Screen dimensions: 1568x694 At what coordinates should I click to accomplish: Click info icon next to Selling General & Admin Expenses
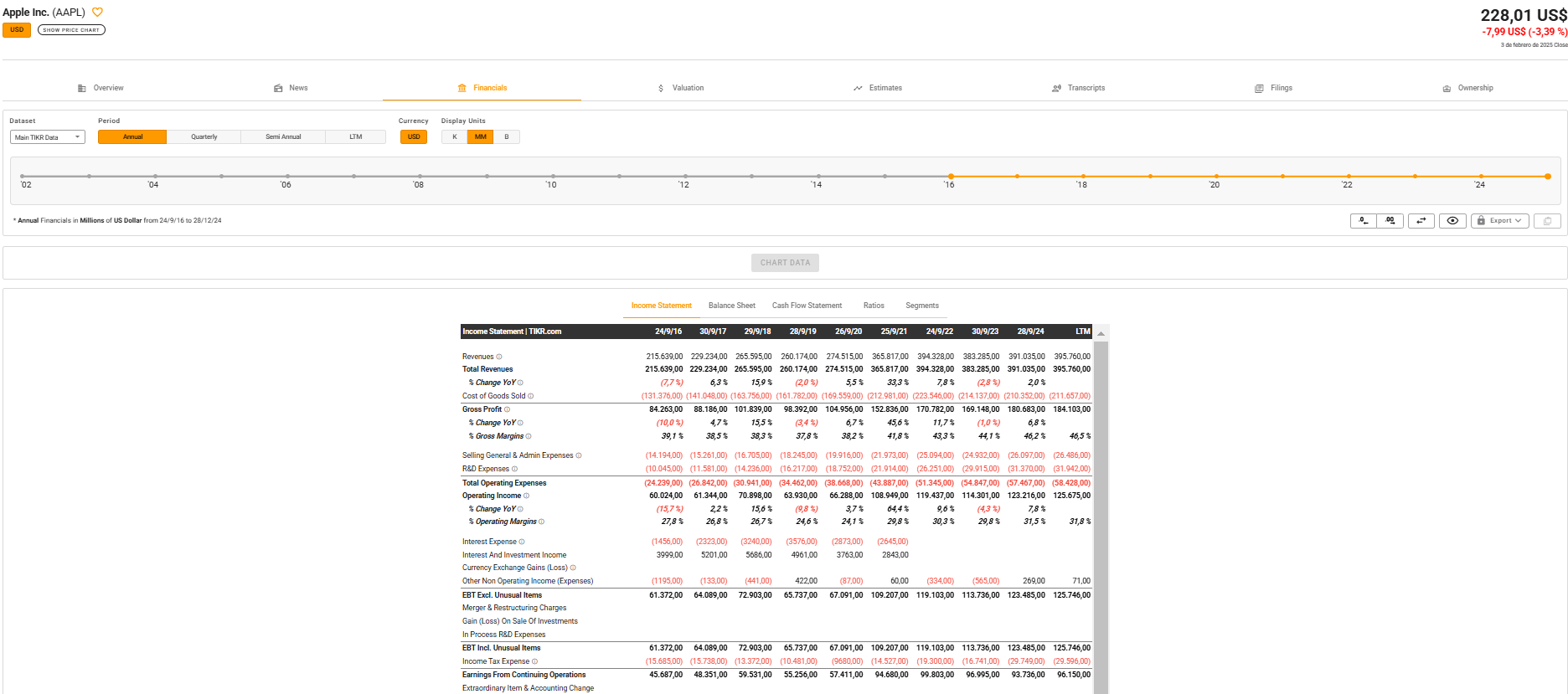pos(579,455)
